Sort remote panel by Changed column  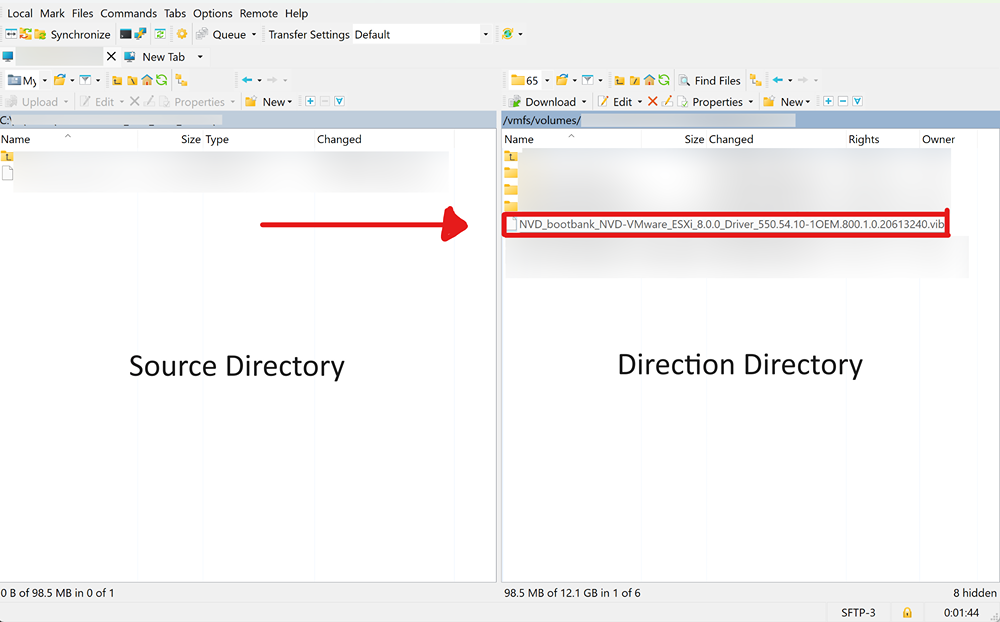tap(731, 139)
